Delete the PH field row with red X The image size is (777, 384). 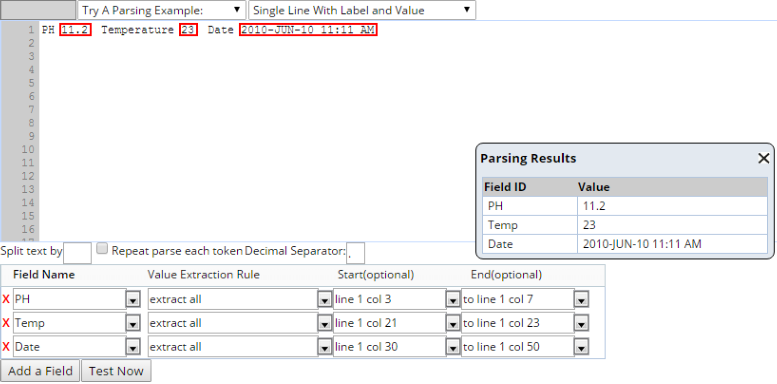click(6, 299)
